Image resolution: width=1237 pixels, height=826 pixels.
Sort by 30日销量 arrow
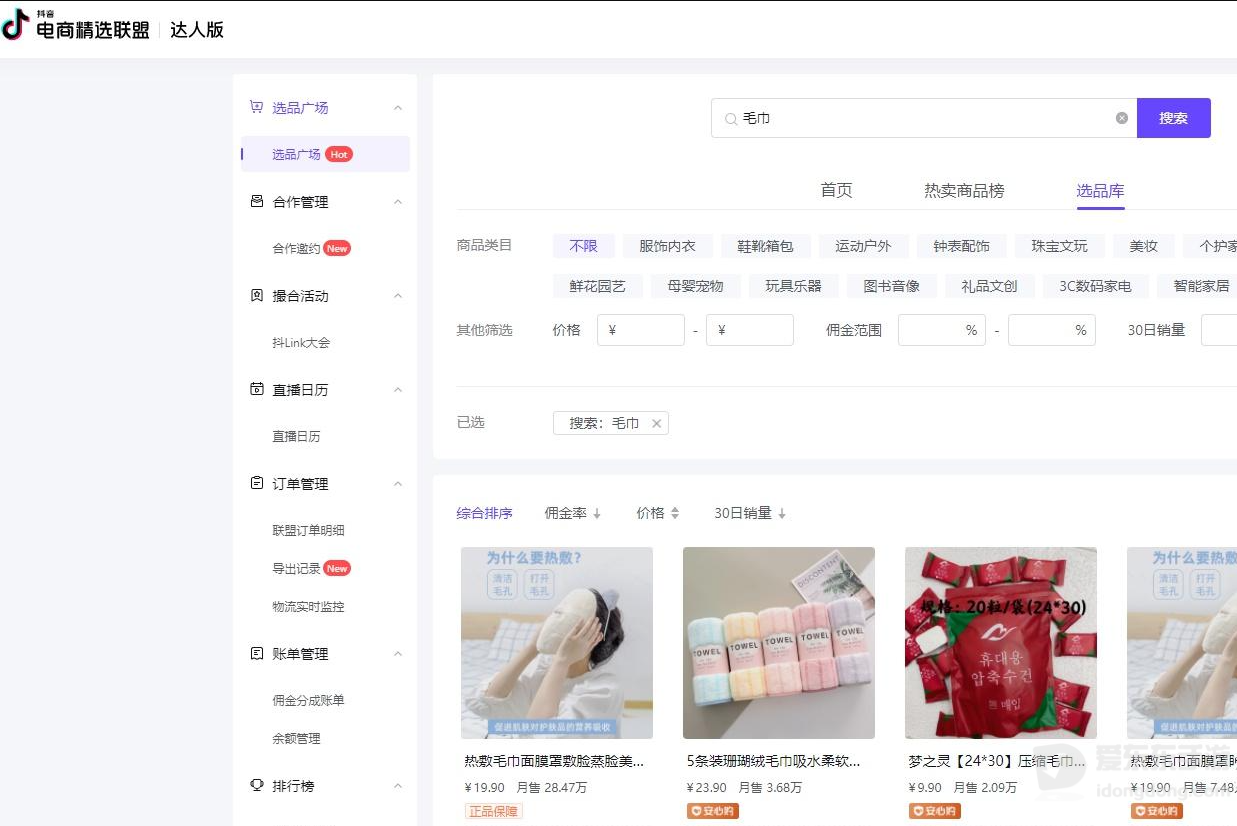pos(782,513)
